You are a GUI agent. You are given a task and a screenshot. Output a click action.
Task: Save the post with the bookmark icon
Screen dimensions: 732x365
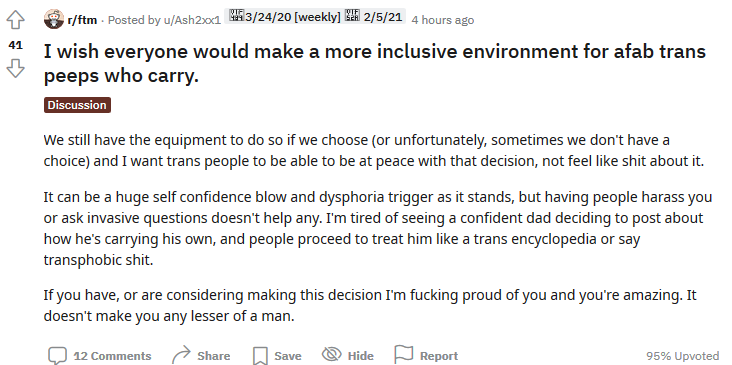[260, 356]
